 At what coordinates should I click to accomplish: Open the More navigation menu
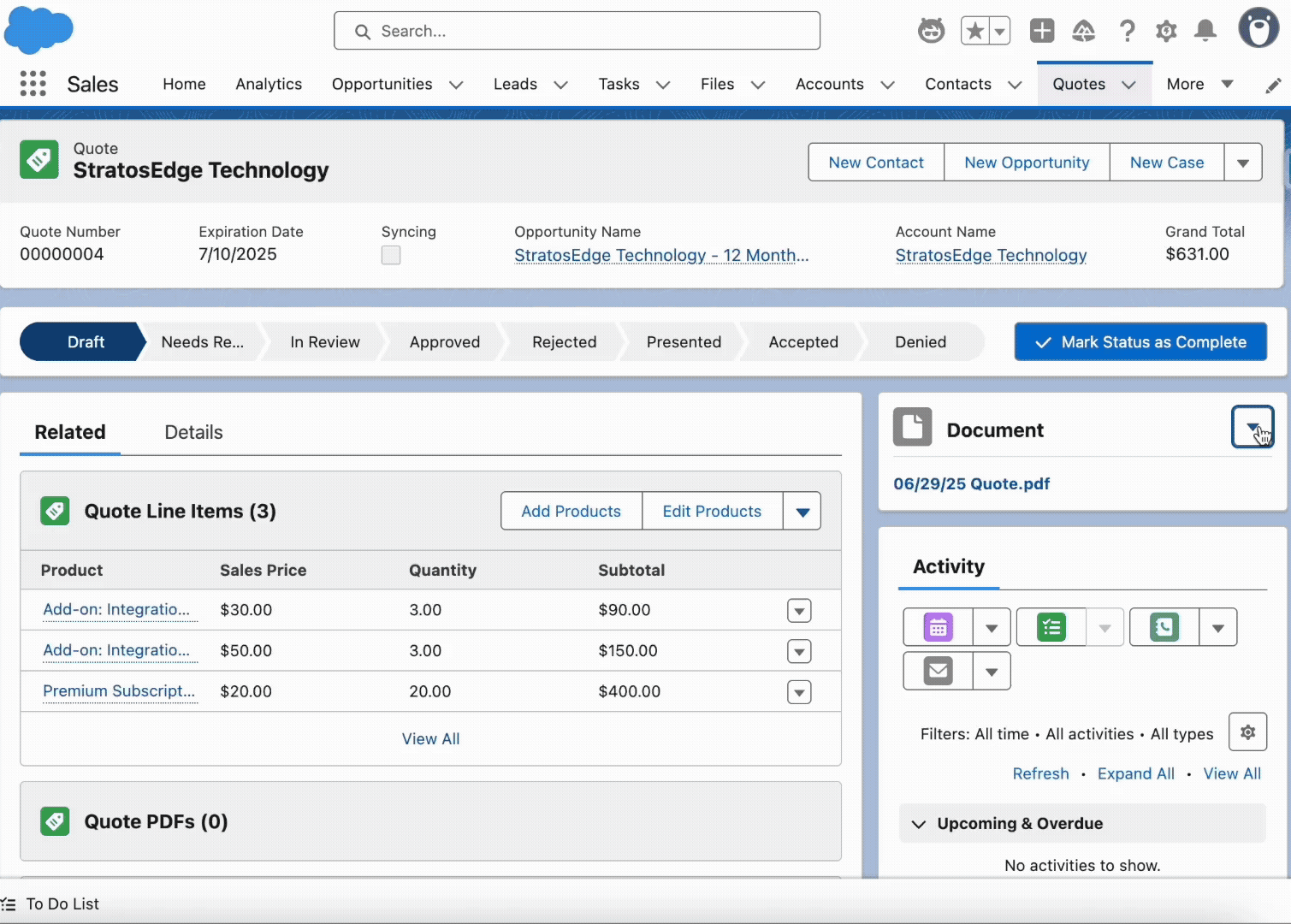pyautogui.click(x=1200, y=84)
